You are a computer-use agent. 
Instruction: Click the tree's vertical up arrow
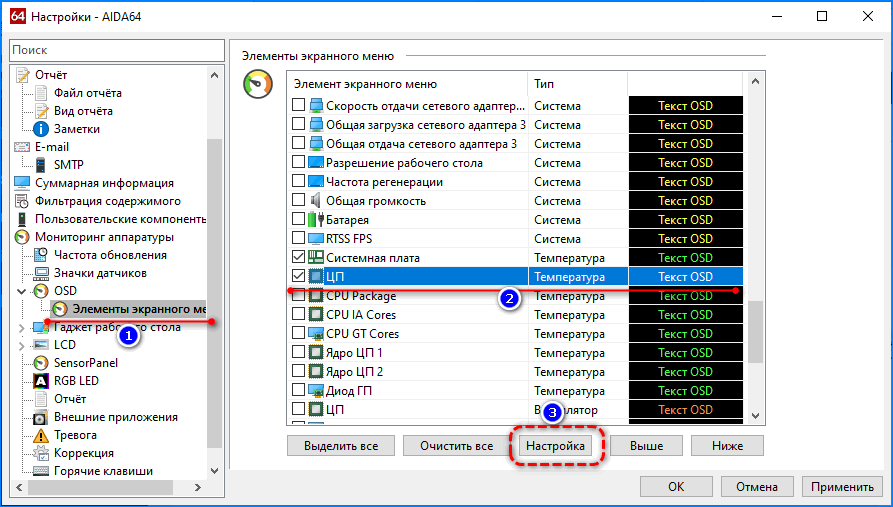[x=214, y=75]
